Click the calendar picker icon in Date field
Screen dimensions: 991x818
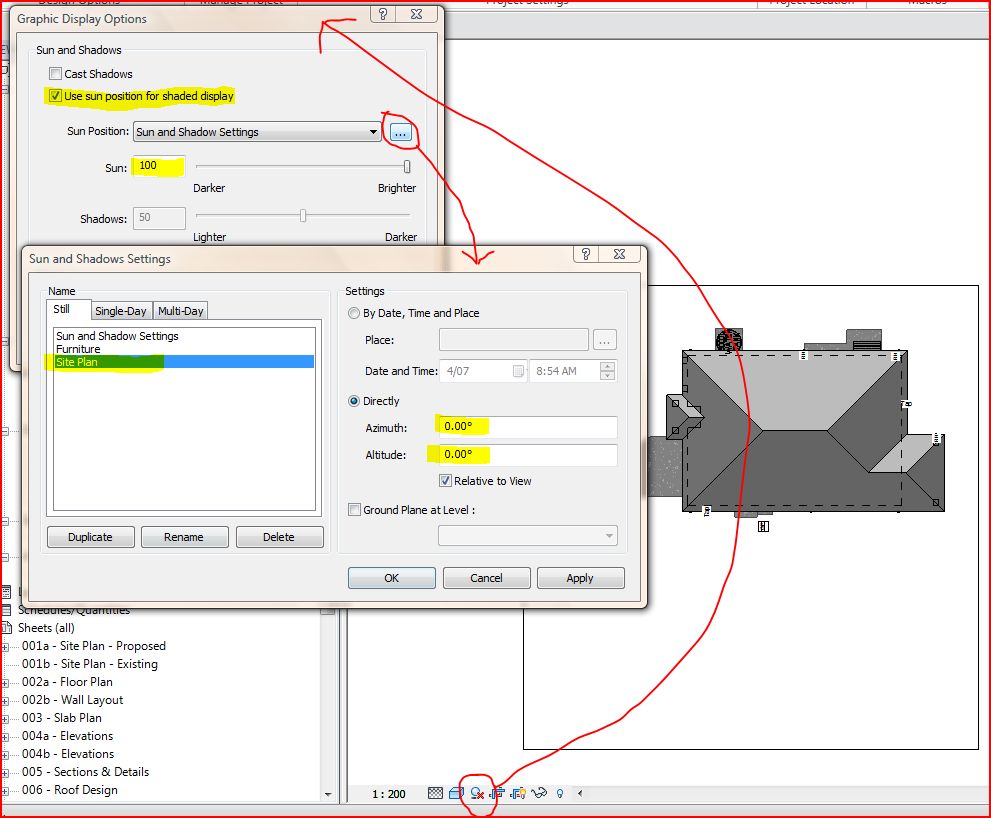(518, 371)
